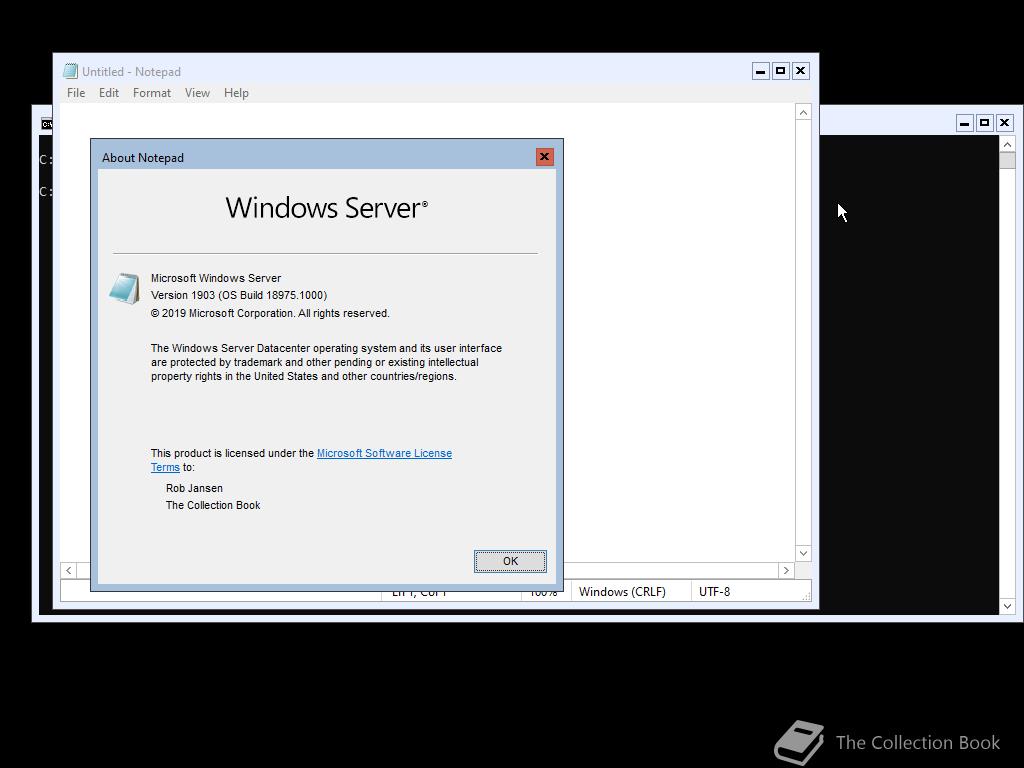Image resolution: width=1024 pixels, height=768 pixels.
Task: Open the Microsoft Software License link
Action: [384, 453]
